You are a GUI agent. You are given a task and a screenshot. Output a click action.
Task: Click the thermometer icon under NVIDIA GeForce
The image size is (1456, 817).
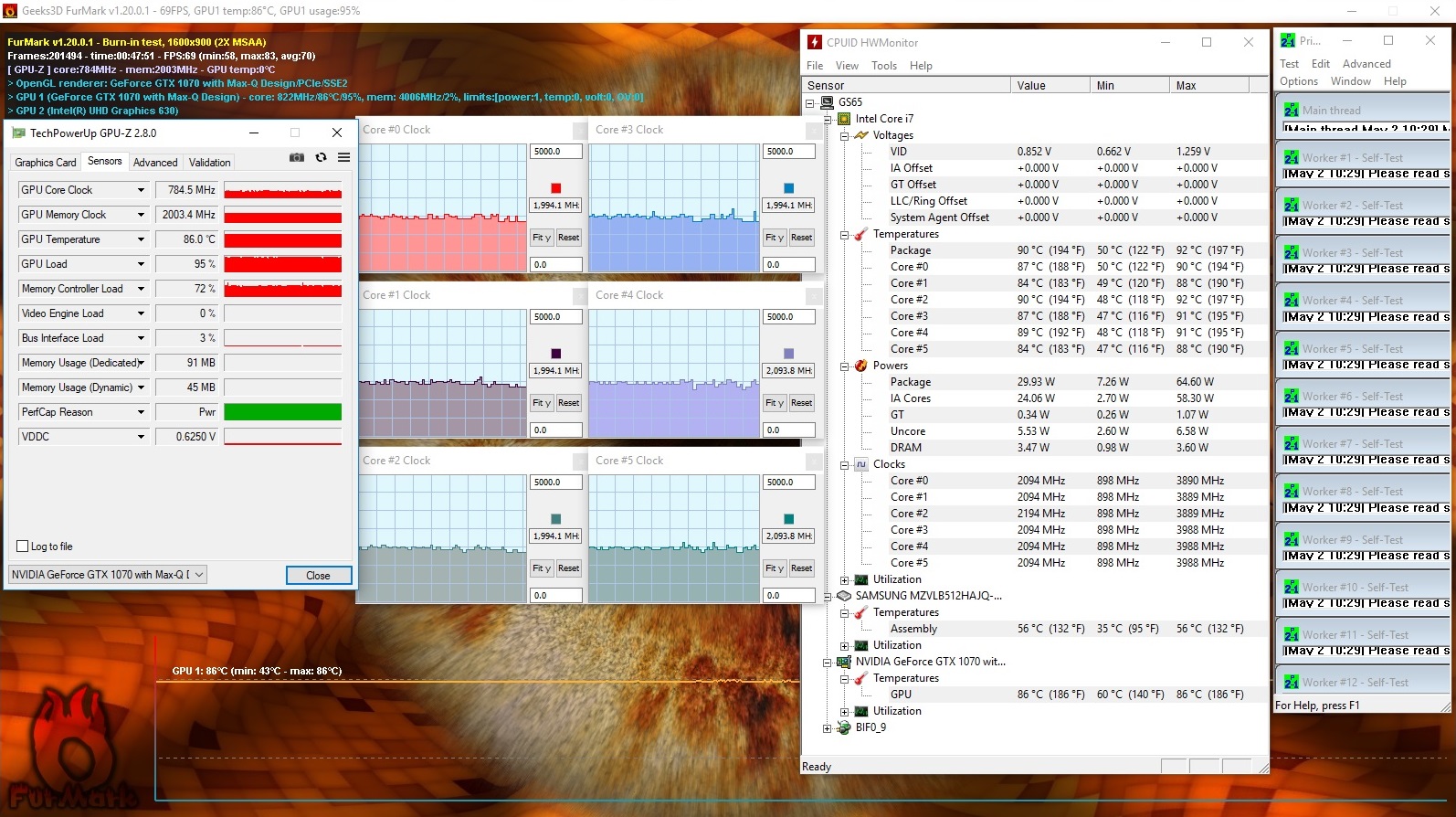(861, 678)
